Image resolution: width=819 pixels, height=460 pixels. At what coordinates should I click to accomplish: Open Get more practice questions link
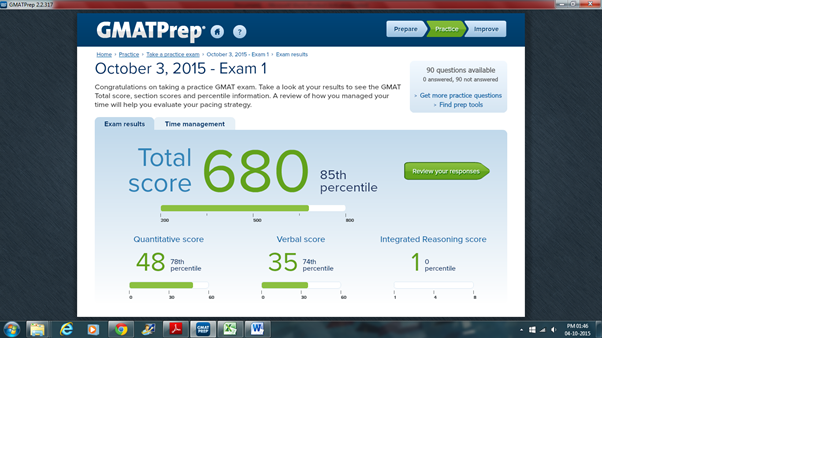pyautogui.click(x=461, y=96)
